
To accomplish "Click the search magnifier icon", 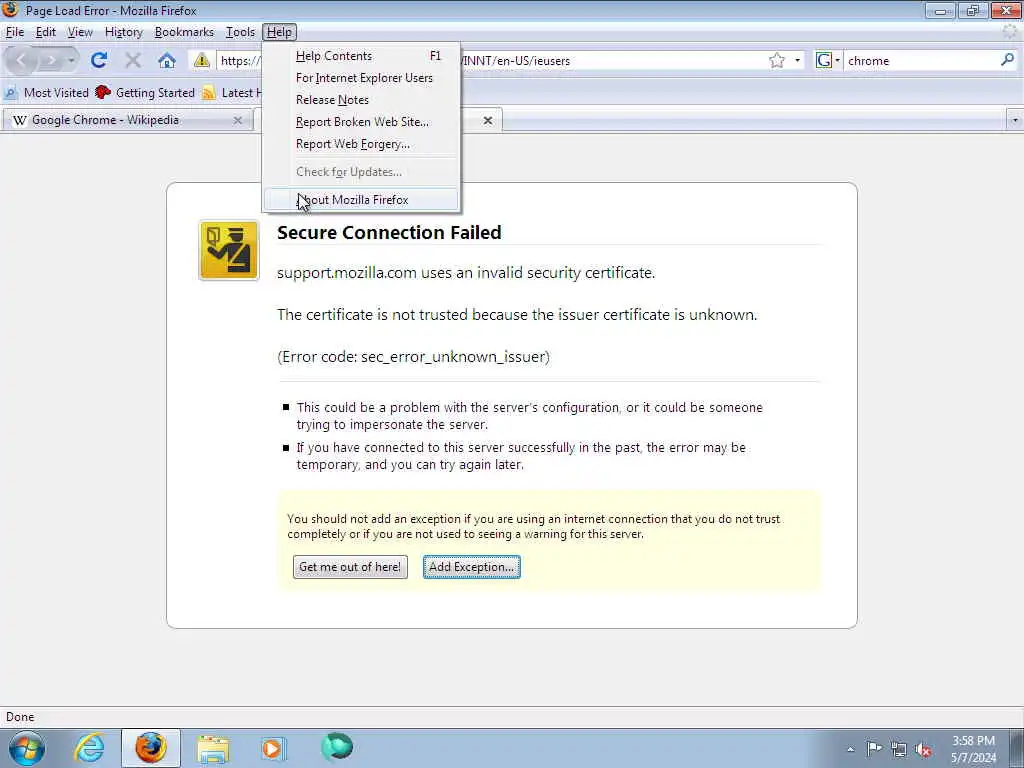I will tap(1007, 60).
